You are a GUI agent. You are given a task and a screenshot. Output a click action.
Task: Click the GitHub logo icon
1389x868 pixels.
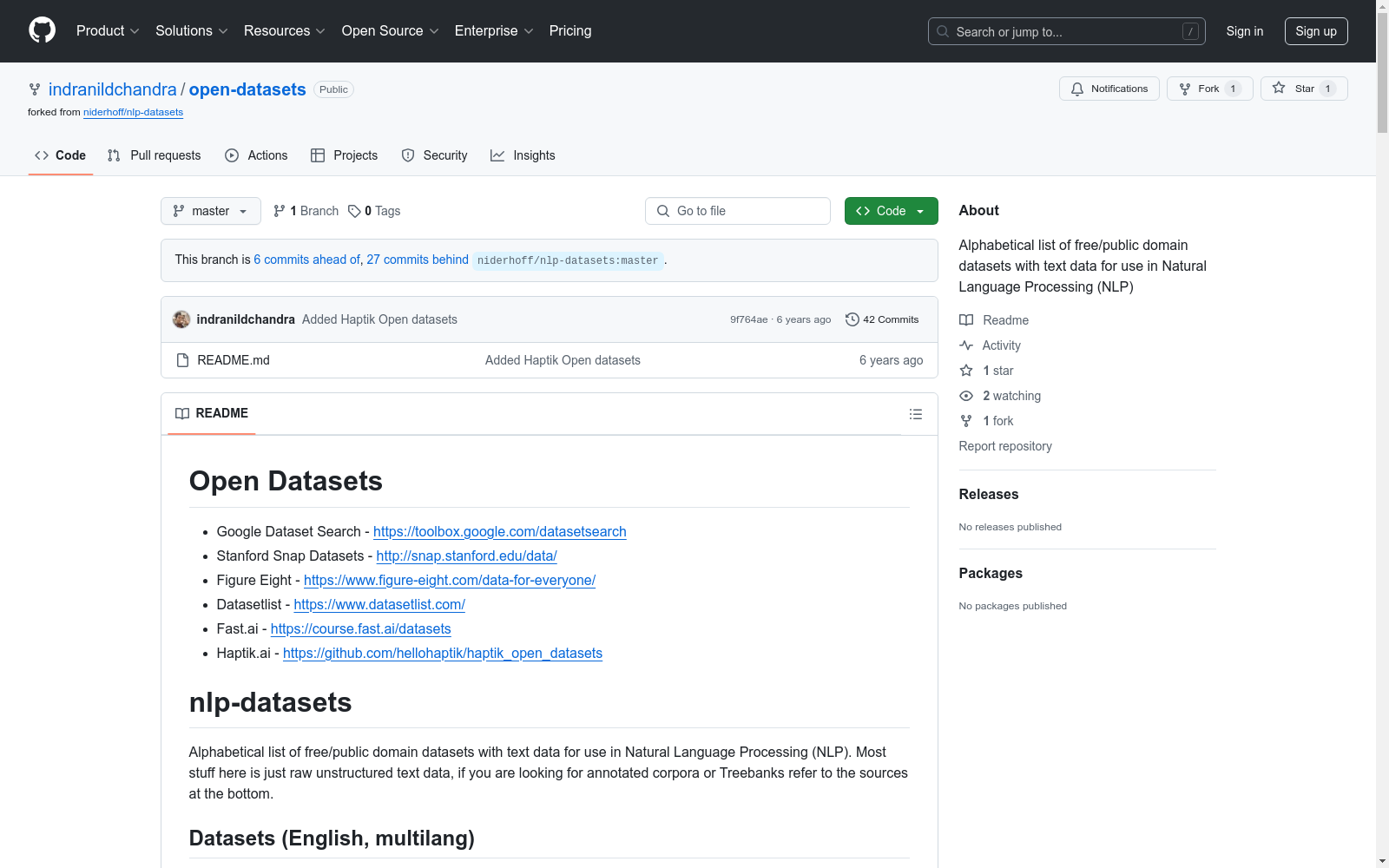click(42, 30)
